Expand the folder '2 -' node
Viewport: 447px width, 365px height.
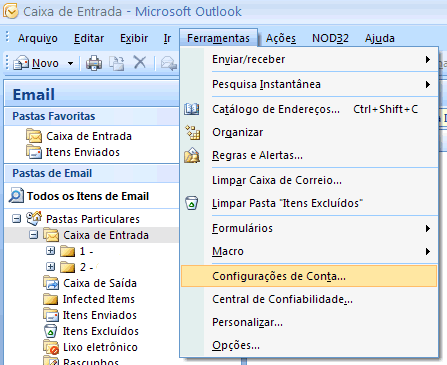[x=50, y=267]
